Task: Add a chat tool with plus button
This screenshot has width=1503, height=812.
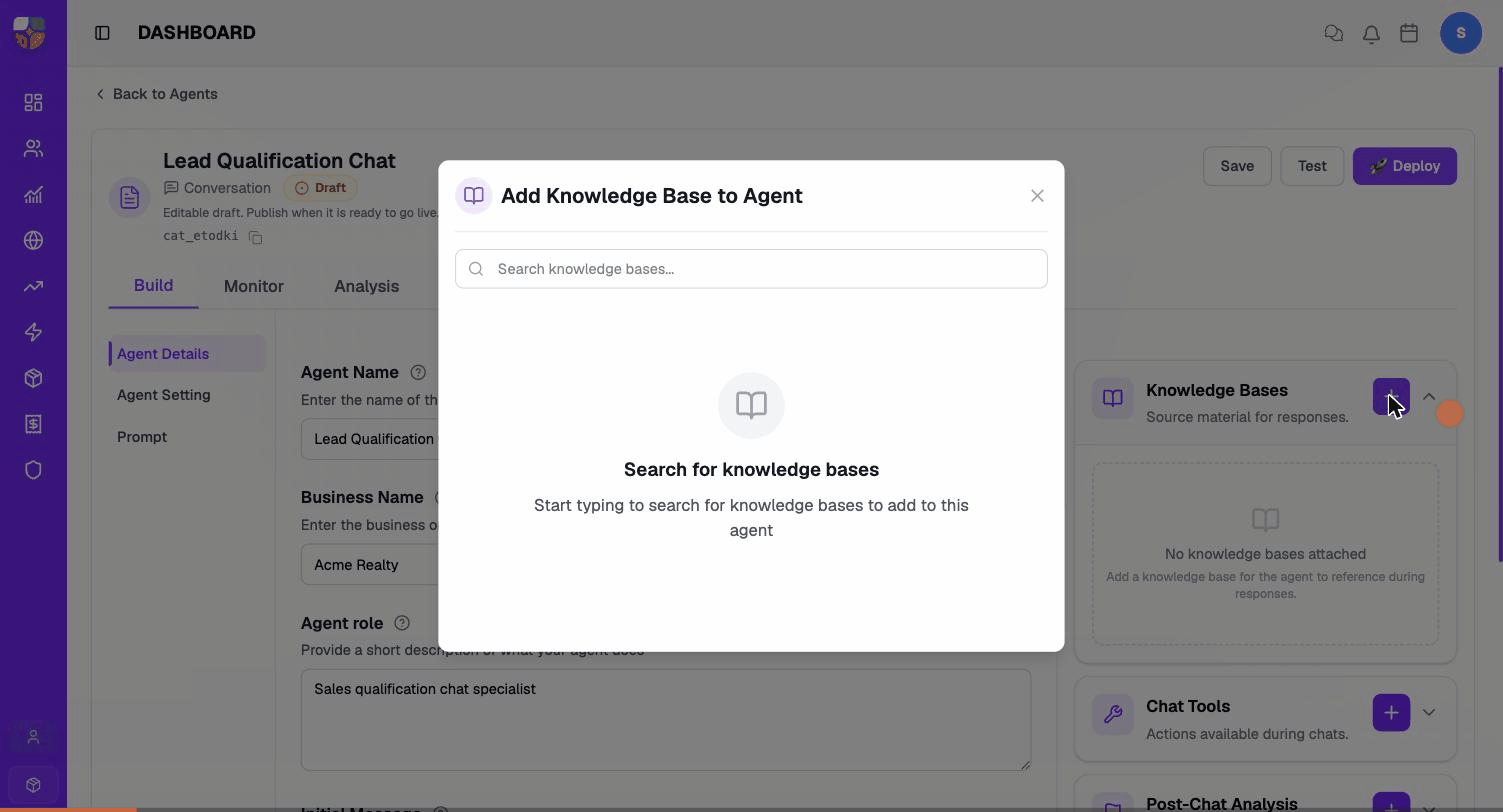Action: tap(1391, 713)
